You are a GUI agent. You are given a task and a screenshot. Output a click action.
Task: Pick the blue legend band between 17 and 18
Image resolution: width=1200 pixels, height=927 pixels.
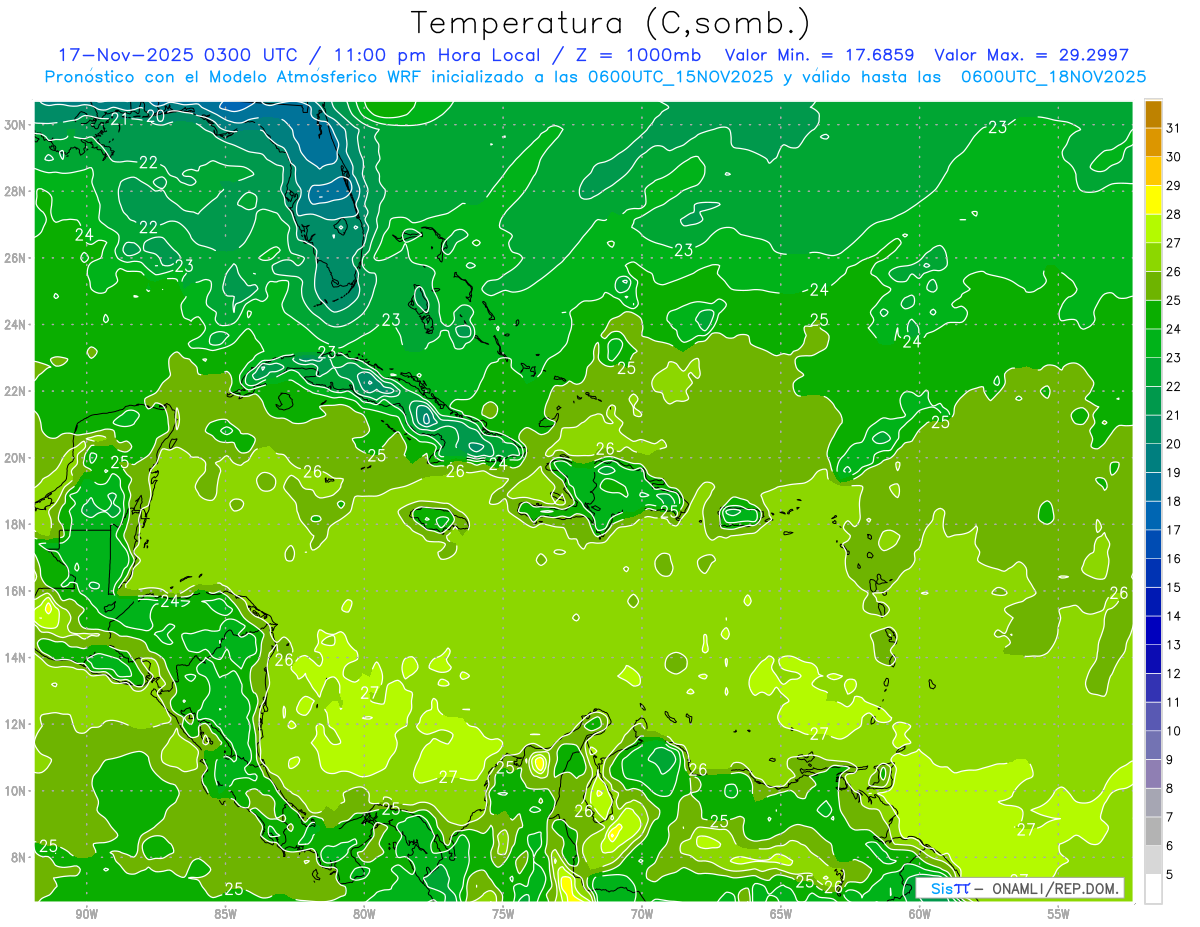tap(1153, 515)
